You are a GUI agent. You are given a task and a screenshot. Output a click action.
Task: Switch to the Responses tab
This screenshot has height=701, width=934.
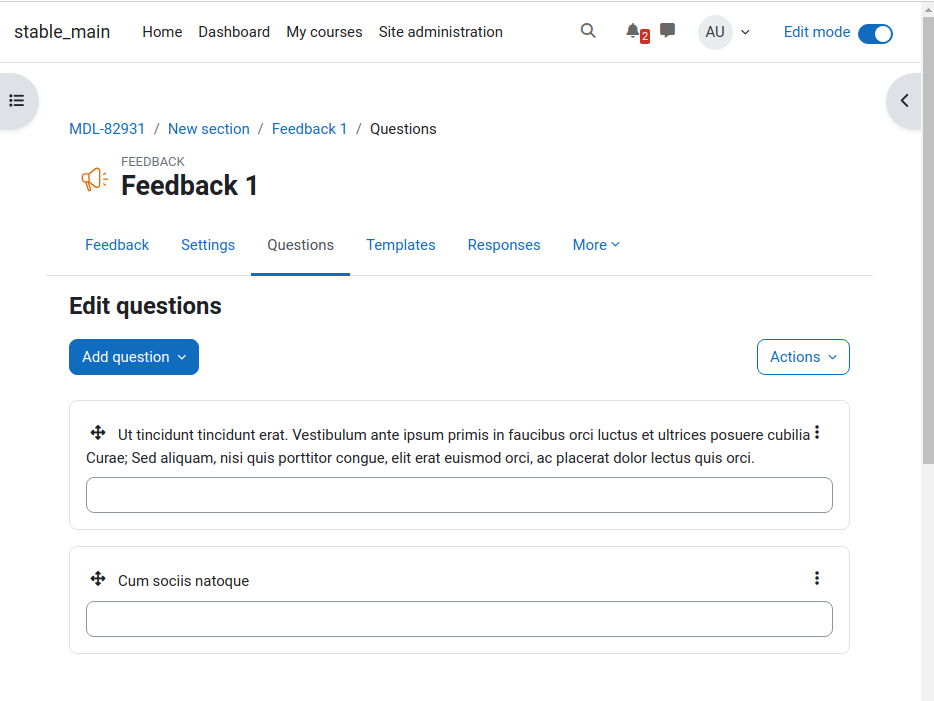click(504, 245)
